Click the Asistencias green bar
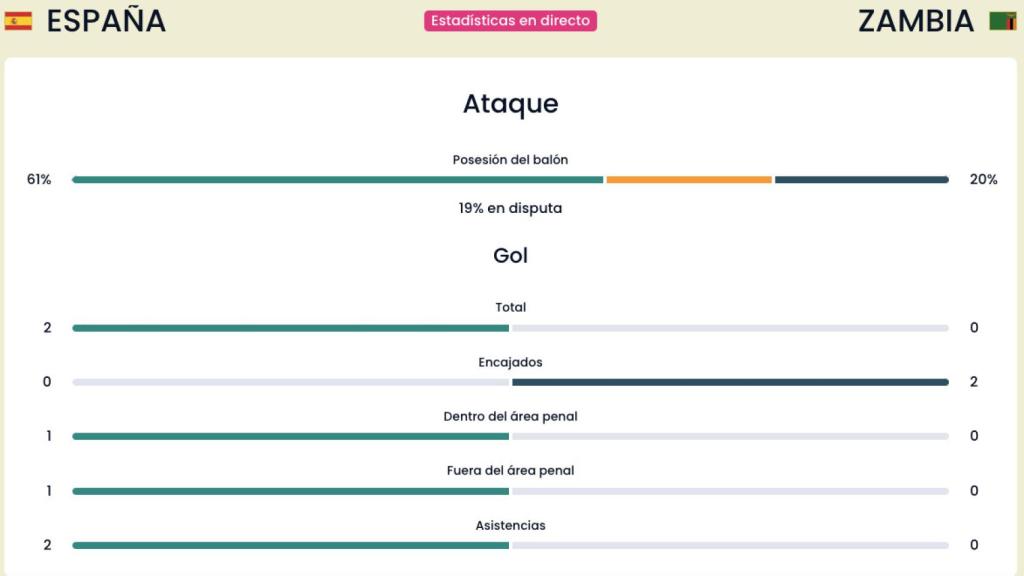The width and height of the screenshot is (1024, 576). pos(291,545)
